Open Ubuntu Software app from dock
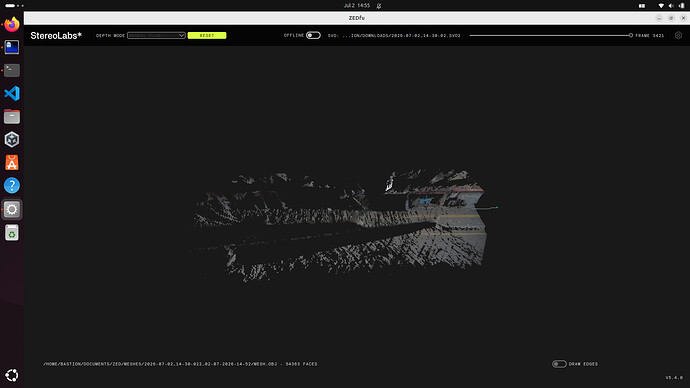Screen dimensions: 690x388 click(x=12, y=163)
